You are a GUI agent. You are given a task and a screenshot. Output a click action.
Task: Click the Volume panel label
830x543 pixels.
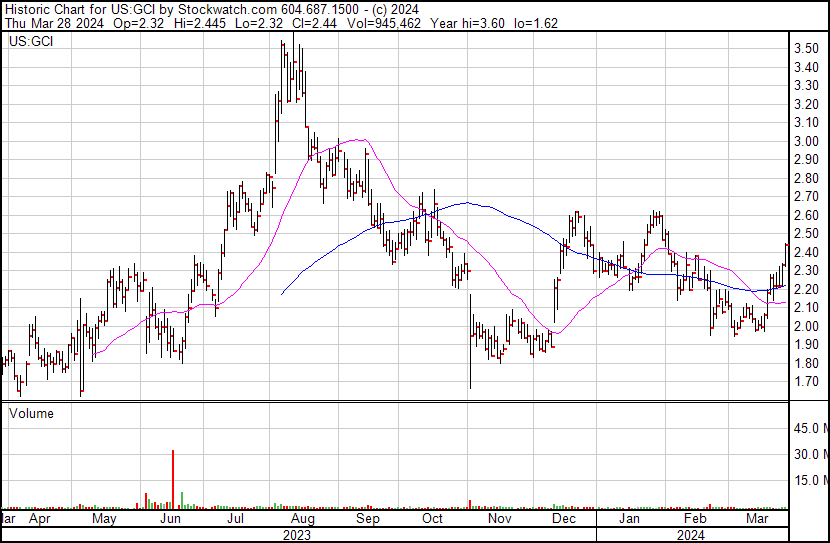[x=31, y=413]
